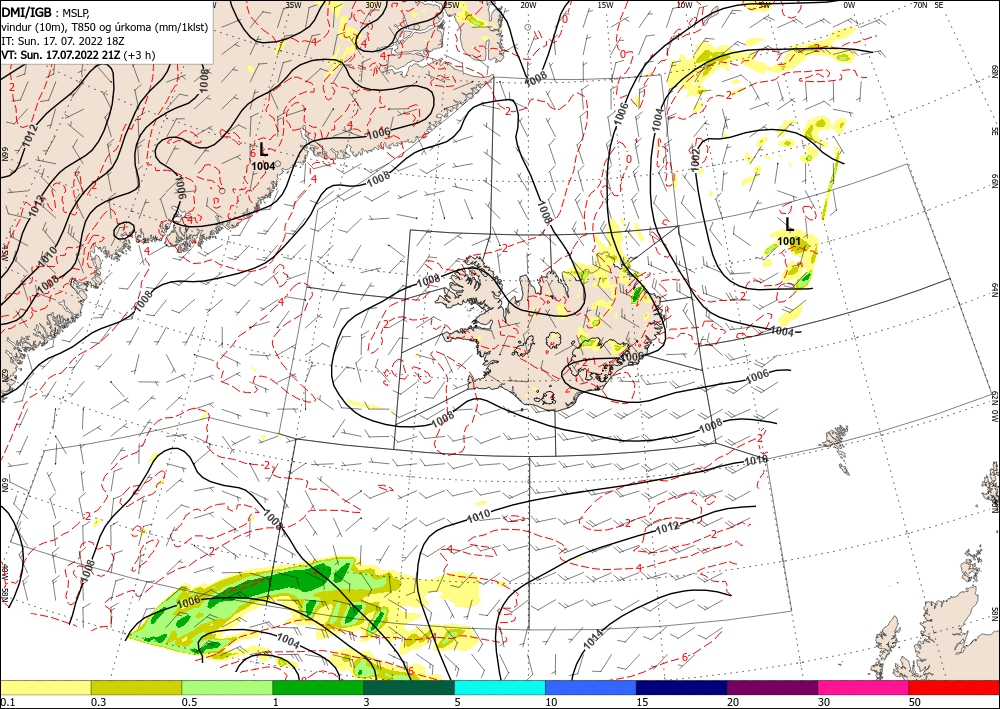Click the olive 0.3–0.5 legend swatch
This screenshot has width=1000, height=709.
136,687
